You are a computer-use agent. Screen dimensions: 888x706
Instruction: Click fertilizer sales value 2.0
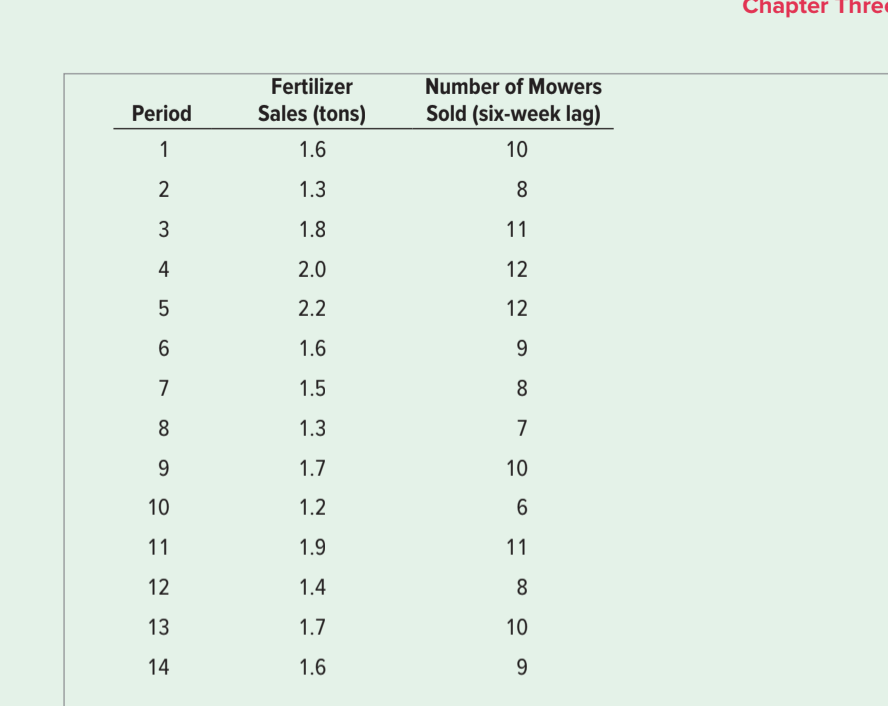[312, 269]
